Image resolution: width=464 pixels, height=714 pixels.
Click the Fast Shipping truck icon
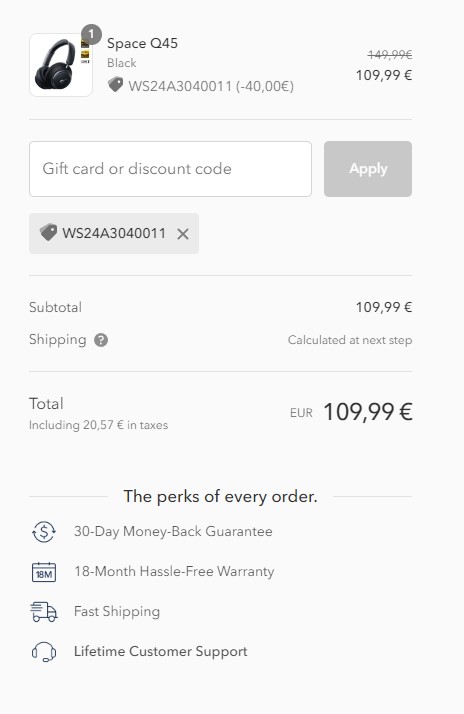click(44, 612)
